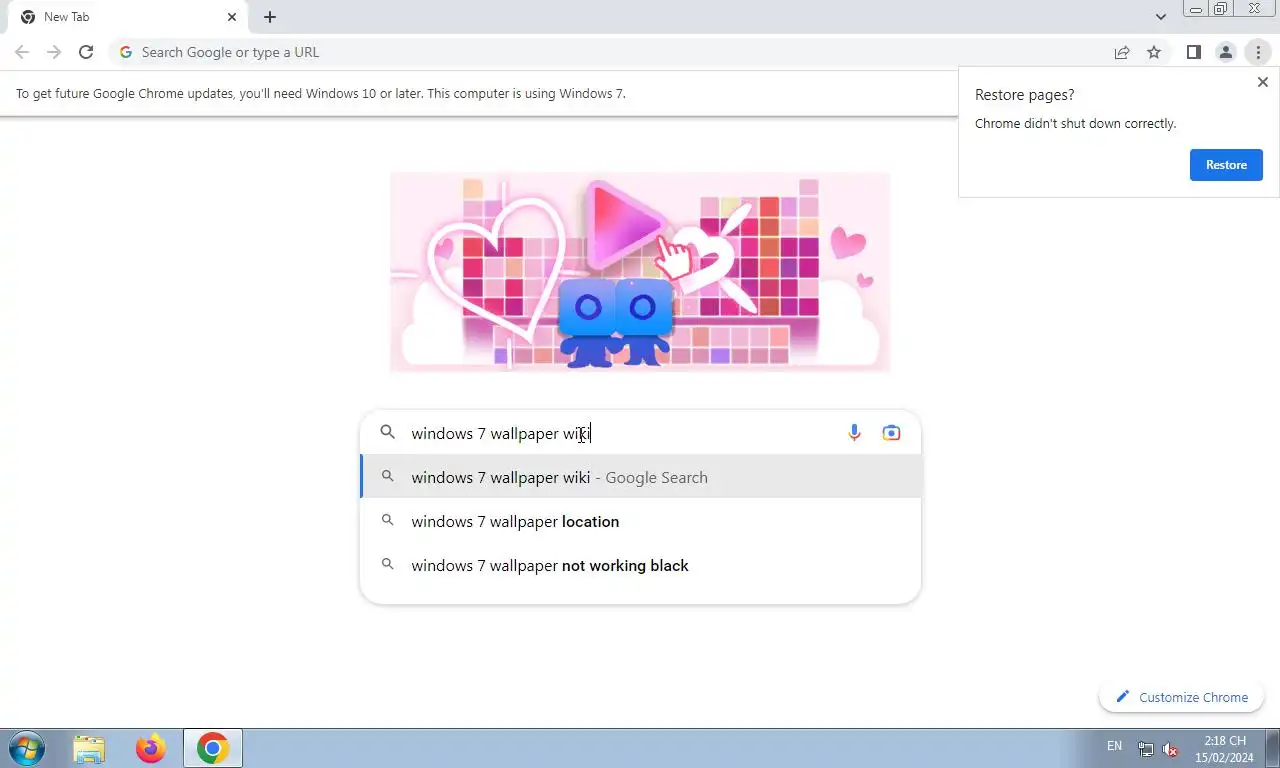Open Chrome three-dot menu
This screenshot has height=768, width=1280.
click(x=1258, y=52)
